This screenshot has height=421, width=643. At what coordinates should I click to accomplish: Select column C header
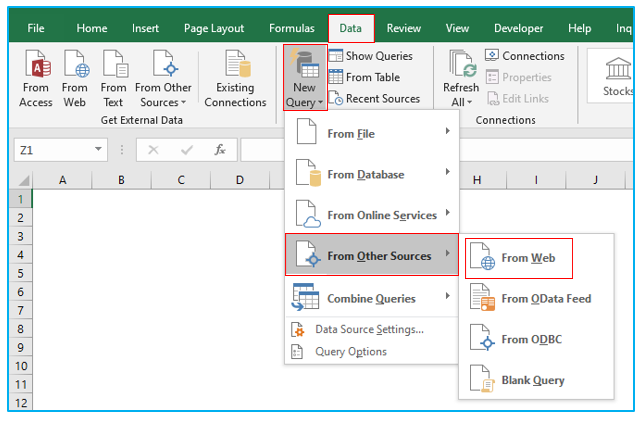click(x=181, y=180)
